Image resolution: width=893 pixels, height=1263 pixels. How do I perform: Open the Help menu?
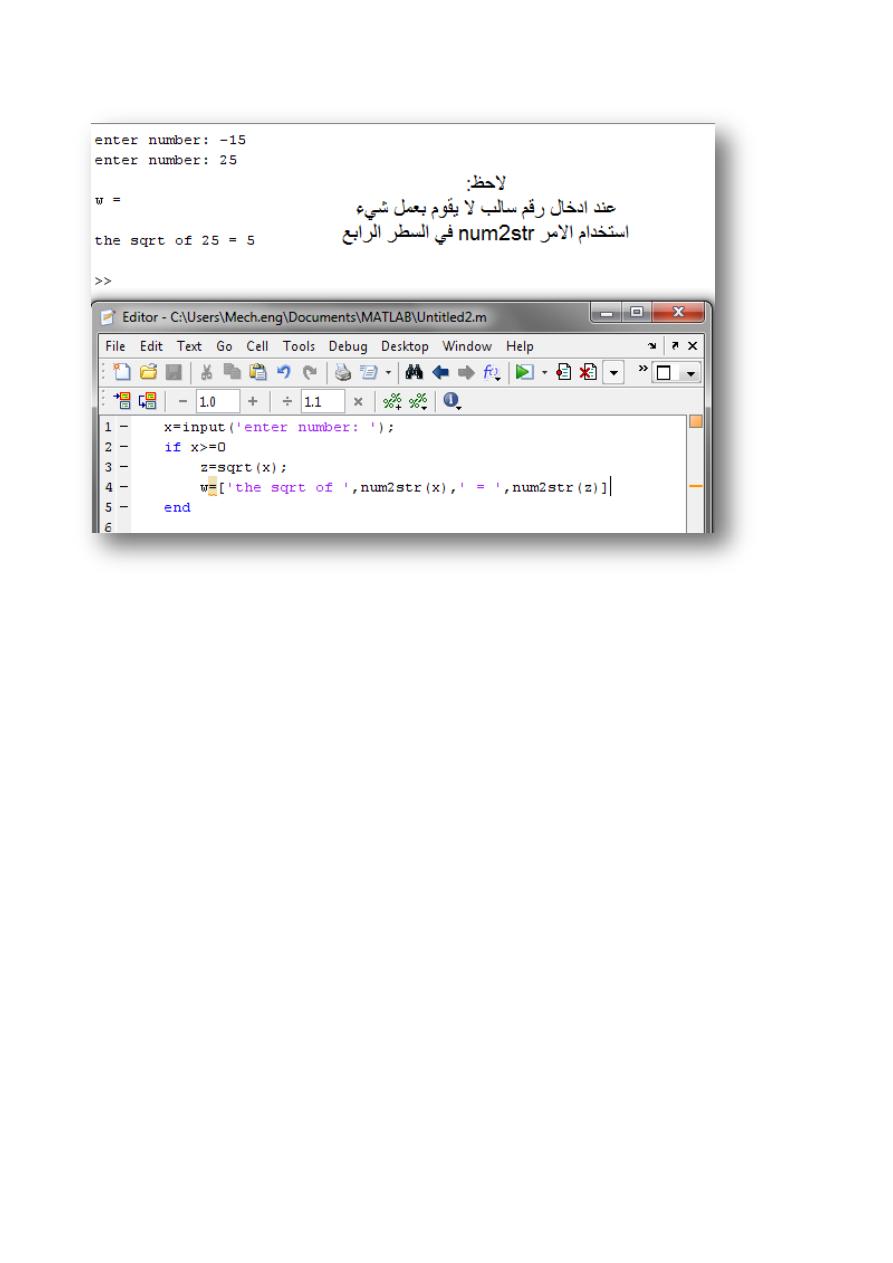pos(519,346)
